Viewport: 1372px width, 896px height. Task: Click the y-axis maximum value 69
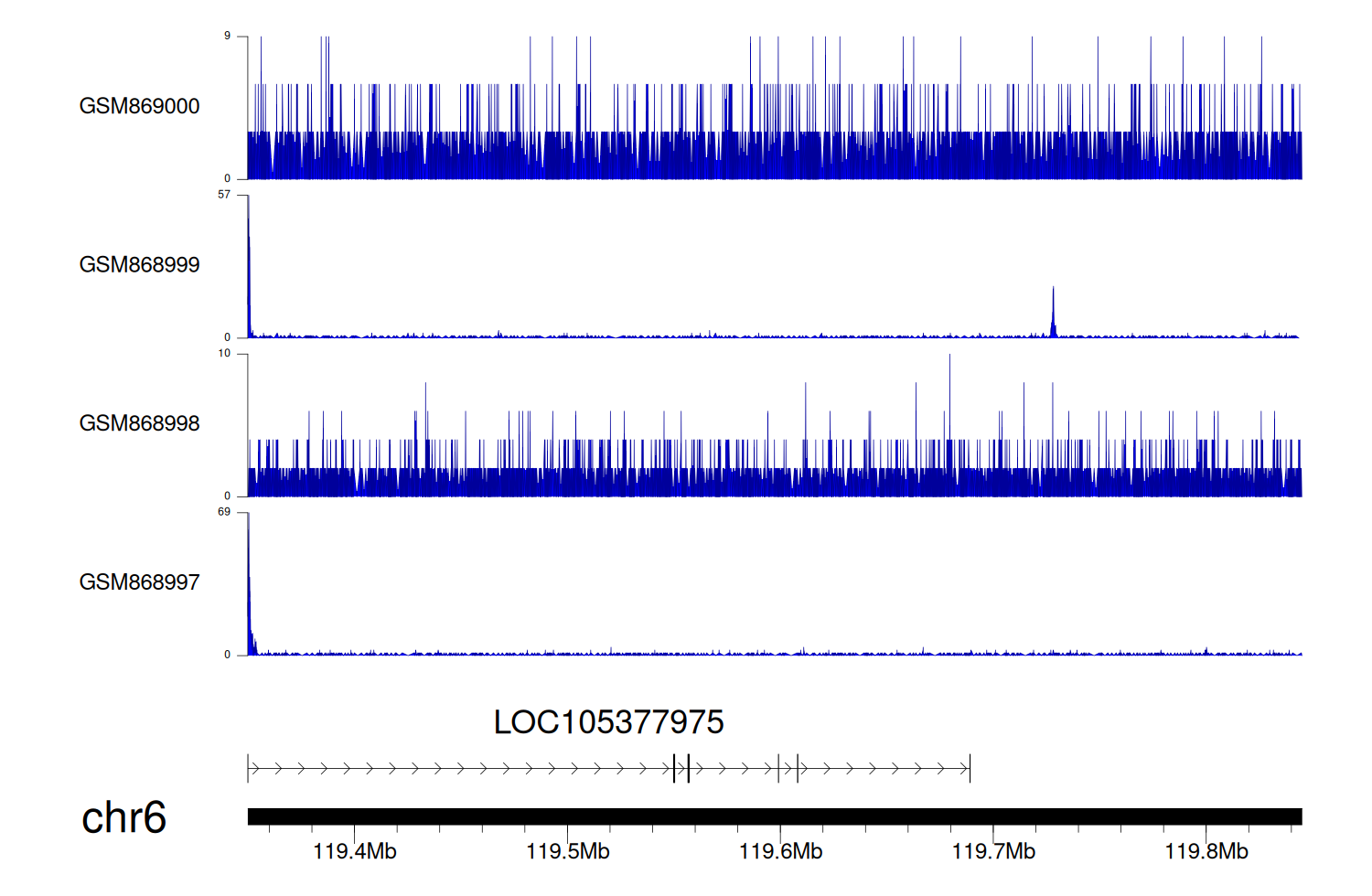pyautogui.click(x=224, y=512)
